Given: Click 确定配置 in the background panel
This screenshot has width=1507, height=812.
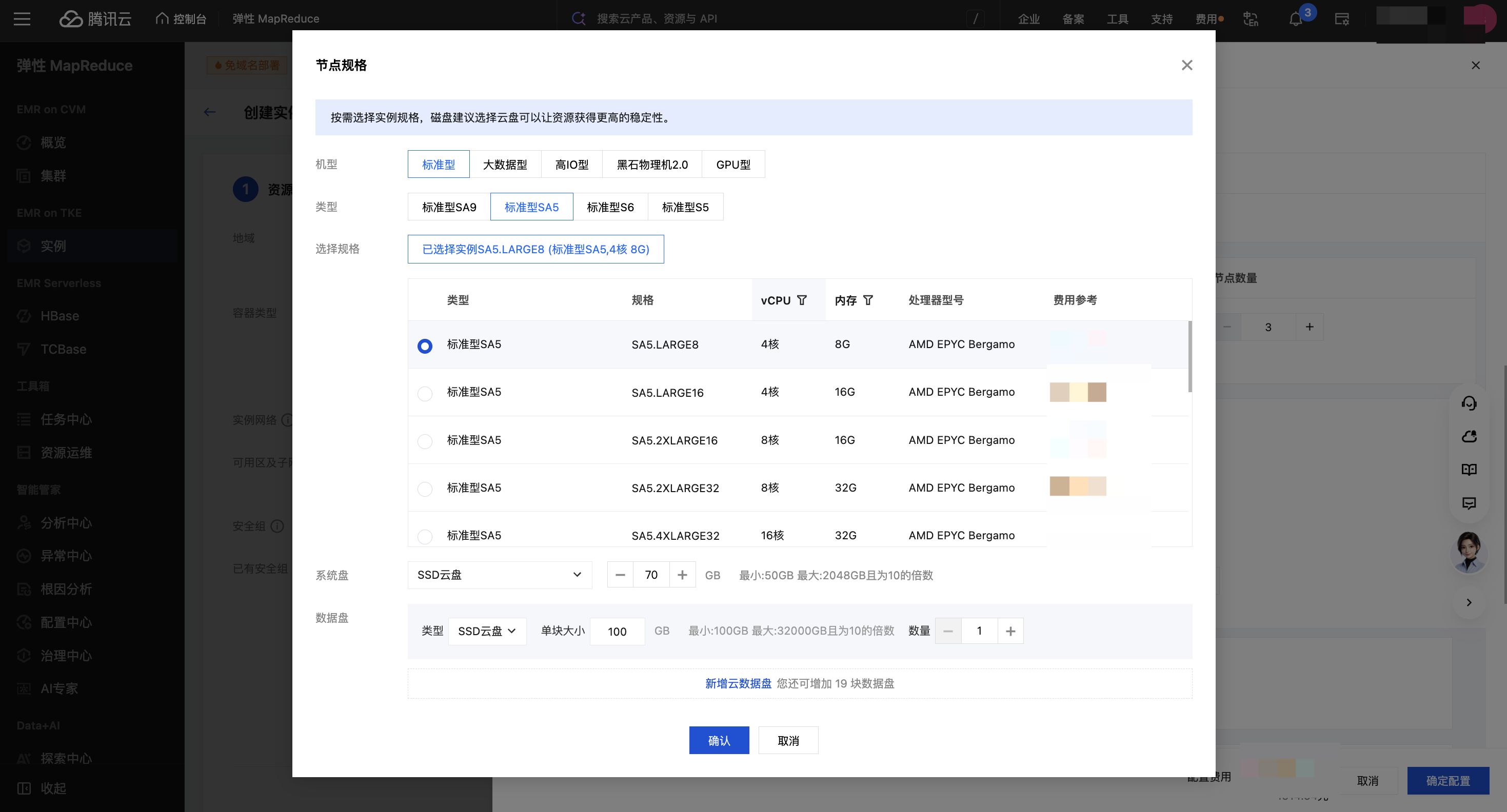Looking at the screenshot, I should coord(1448,780).
